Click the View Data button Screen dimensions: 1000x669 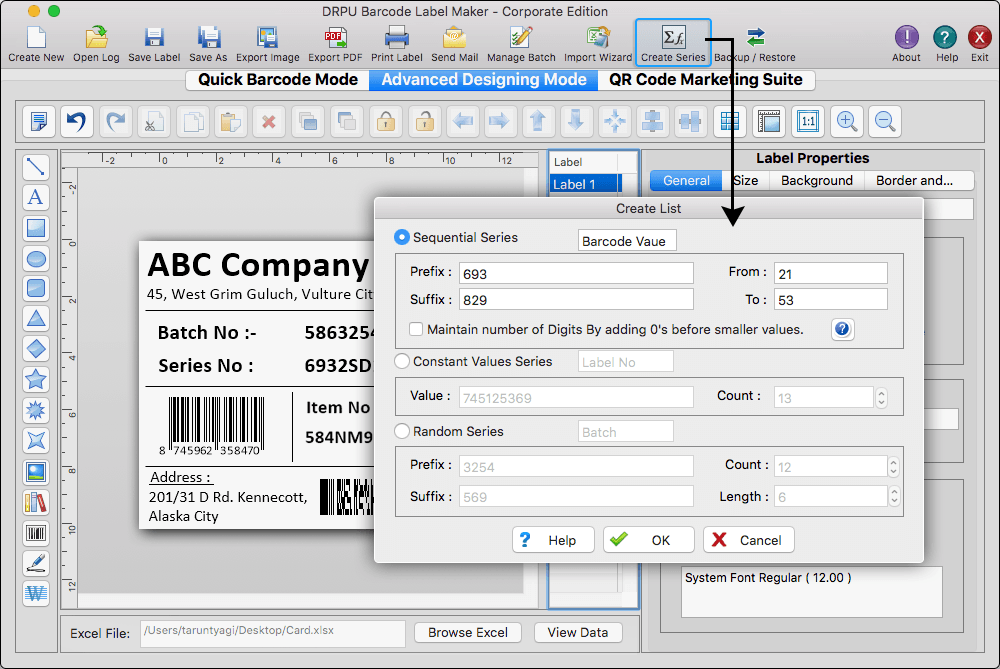pos(578,632)
